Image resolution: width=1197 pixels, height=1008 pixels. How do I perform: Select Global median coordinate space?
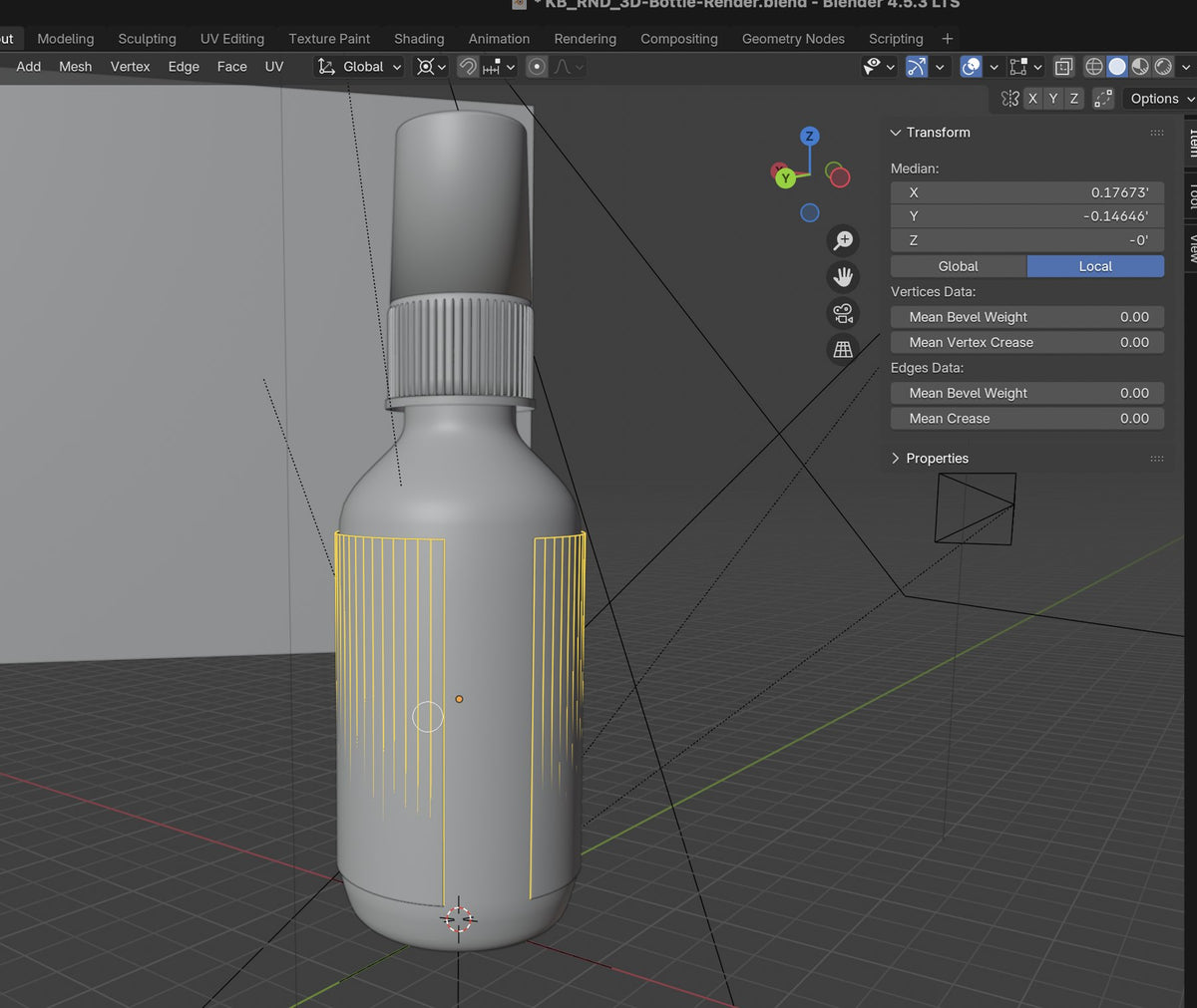[959, 266]
